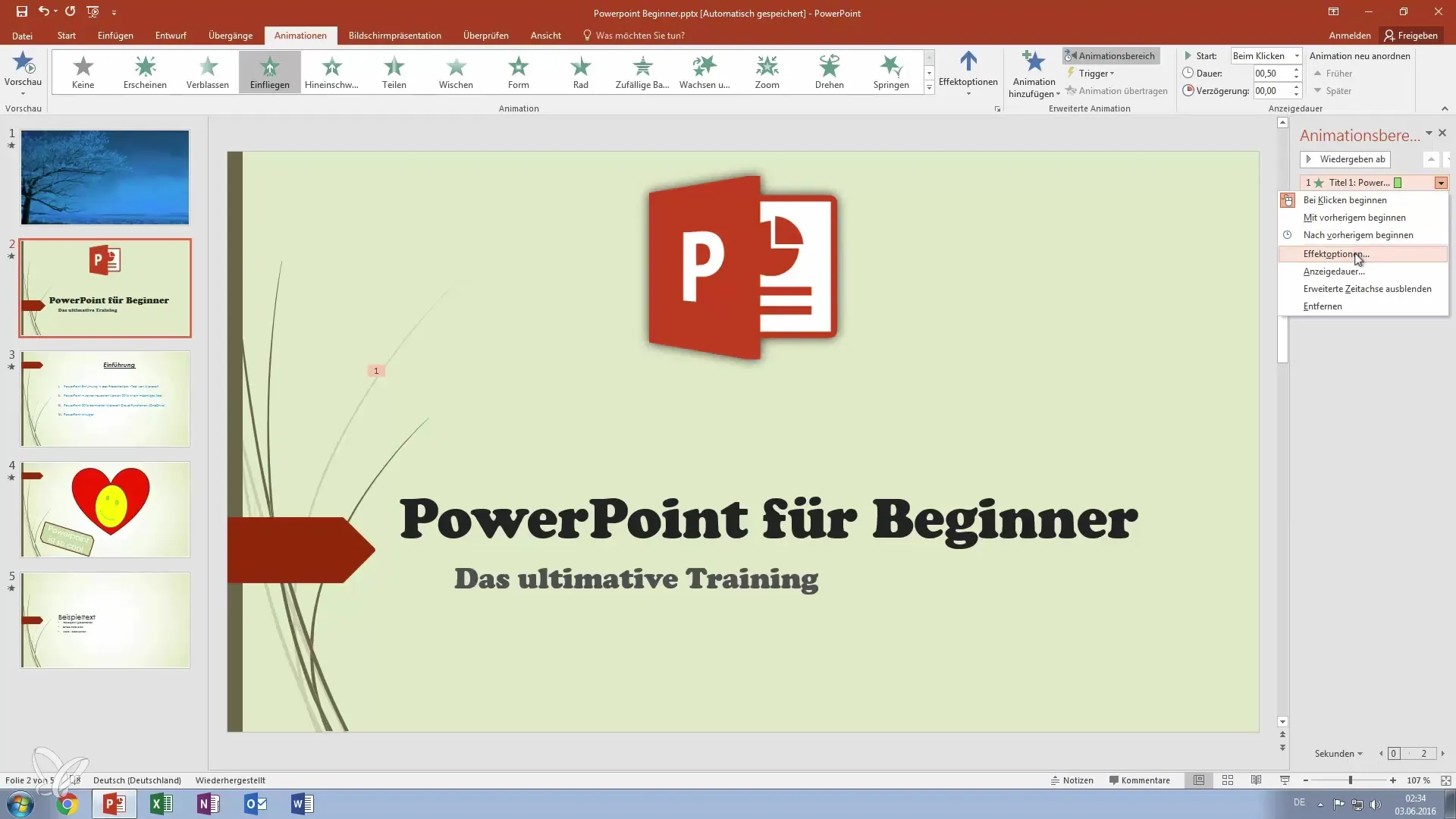
Task: Open Excel from the Windows taskbar
Action: (162, 804)
